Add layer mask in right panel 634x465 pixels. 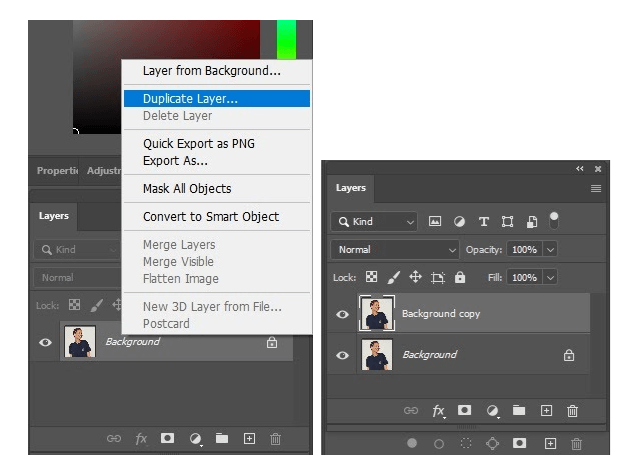coord(465,410)
